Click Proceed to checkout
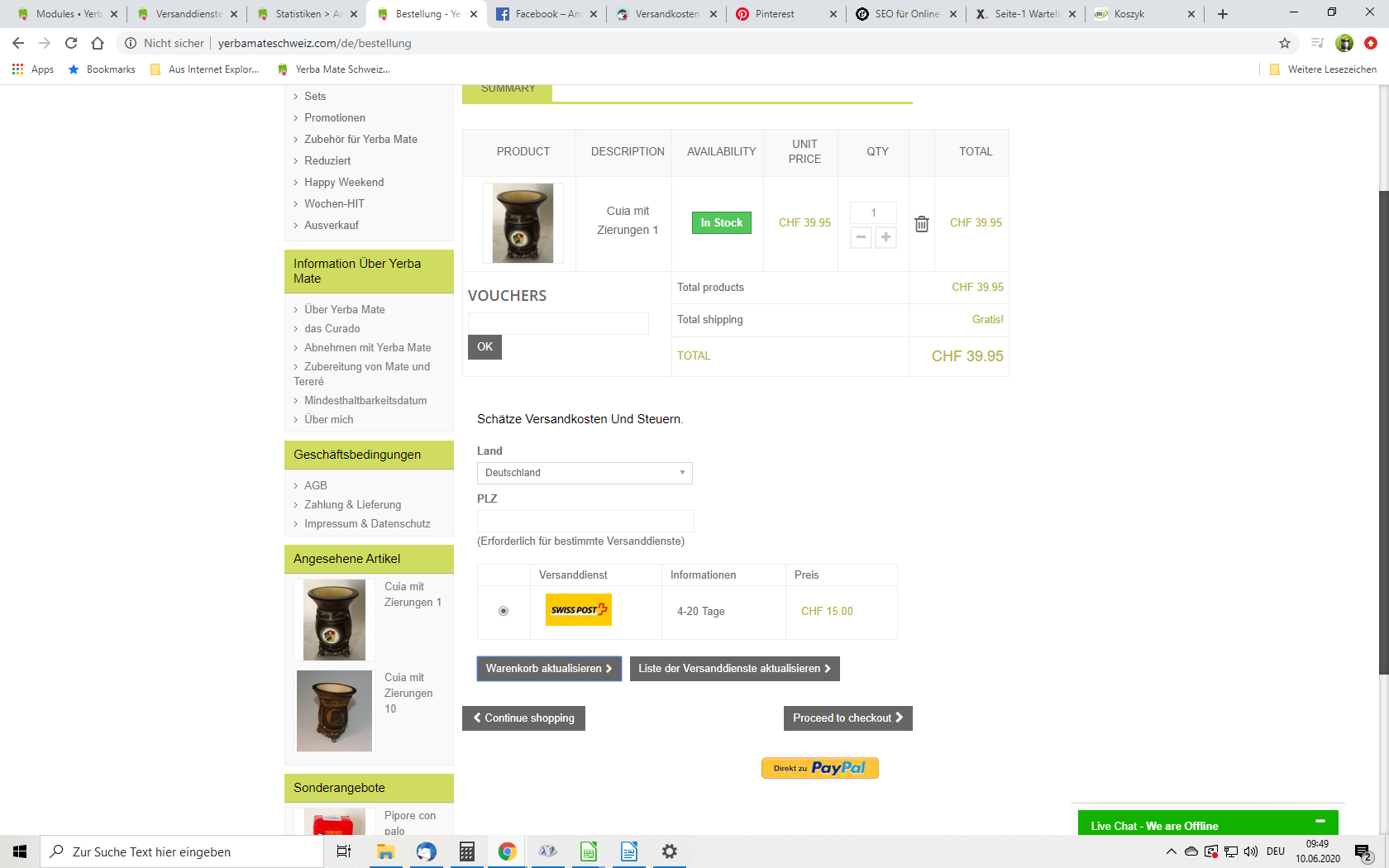1389x868 pixels. pos(848,718)
